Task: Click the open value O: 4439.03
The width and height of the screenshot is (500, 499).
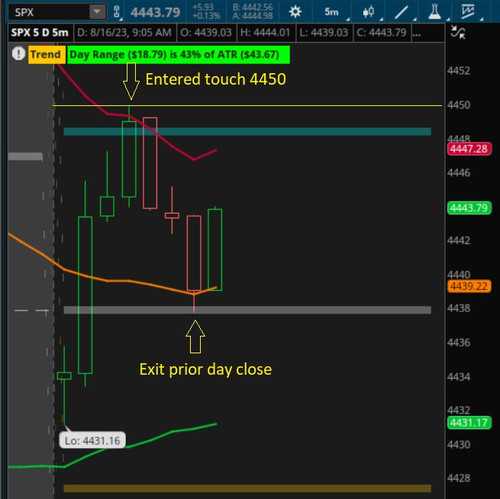Action: click(x=206, y=33)
